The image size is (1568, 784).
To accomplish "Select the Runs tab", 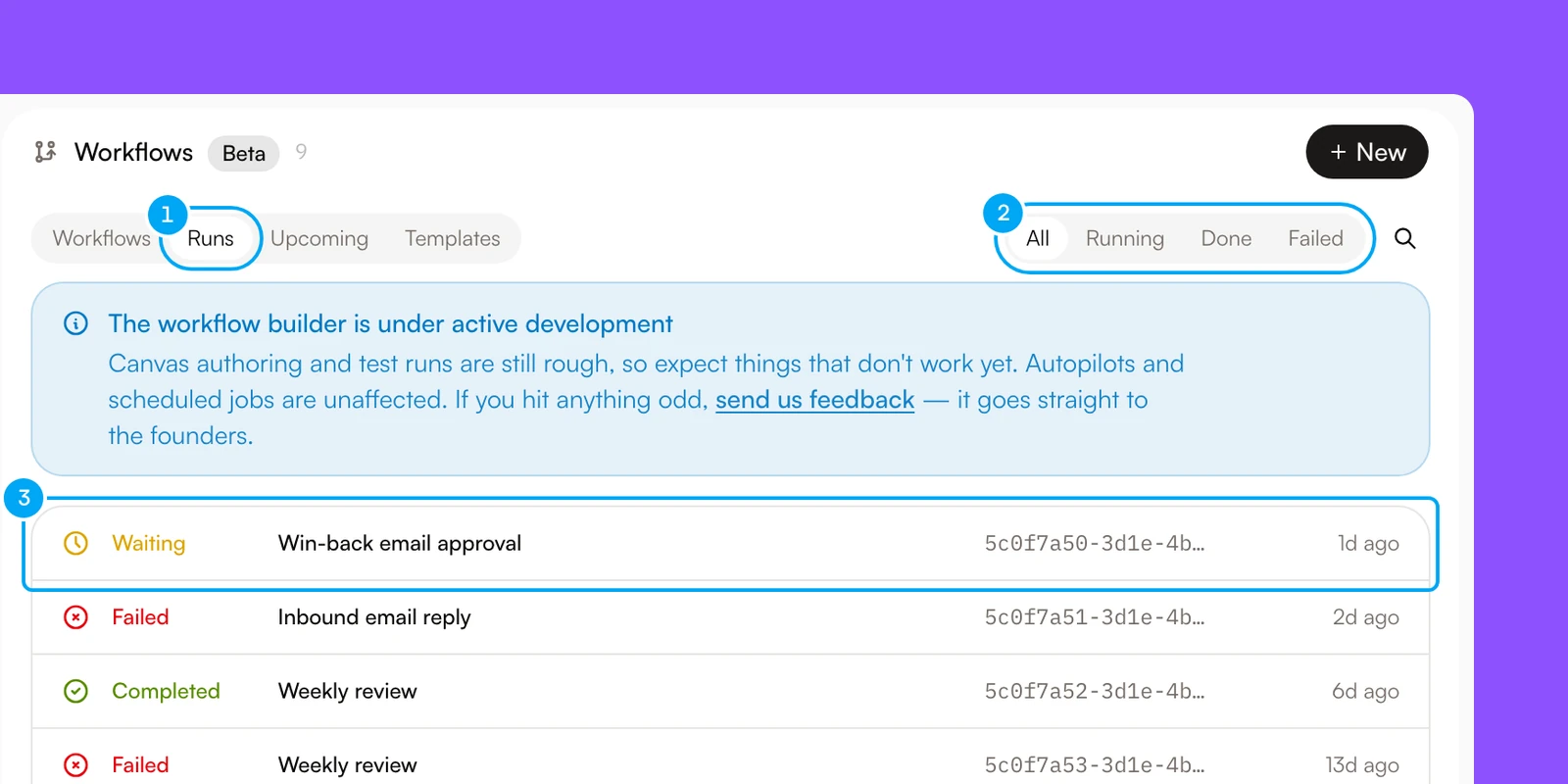I will click(x=211, y=238).
